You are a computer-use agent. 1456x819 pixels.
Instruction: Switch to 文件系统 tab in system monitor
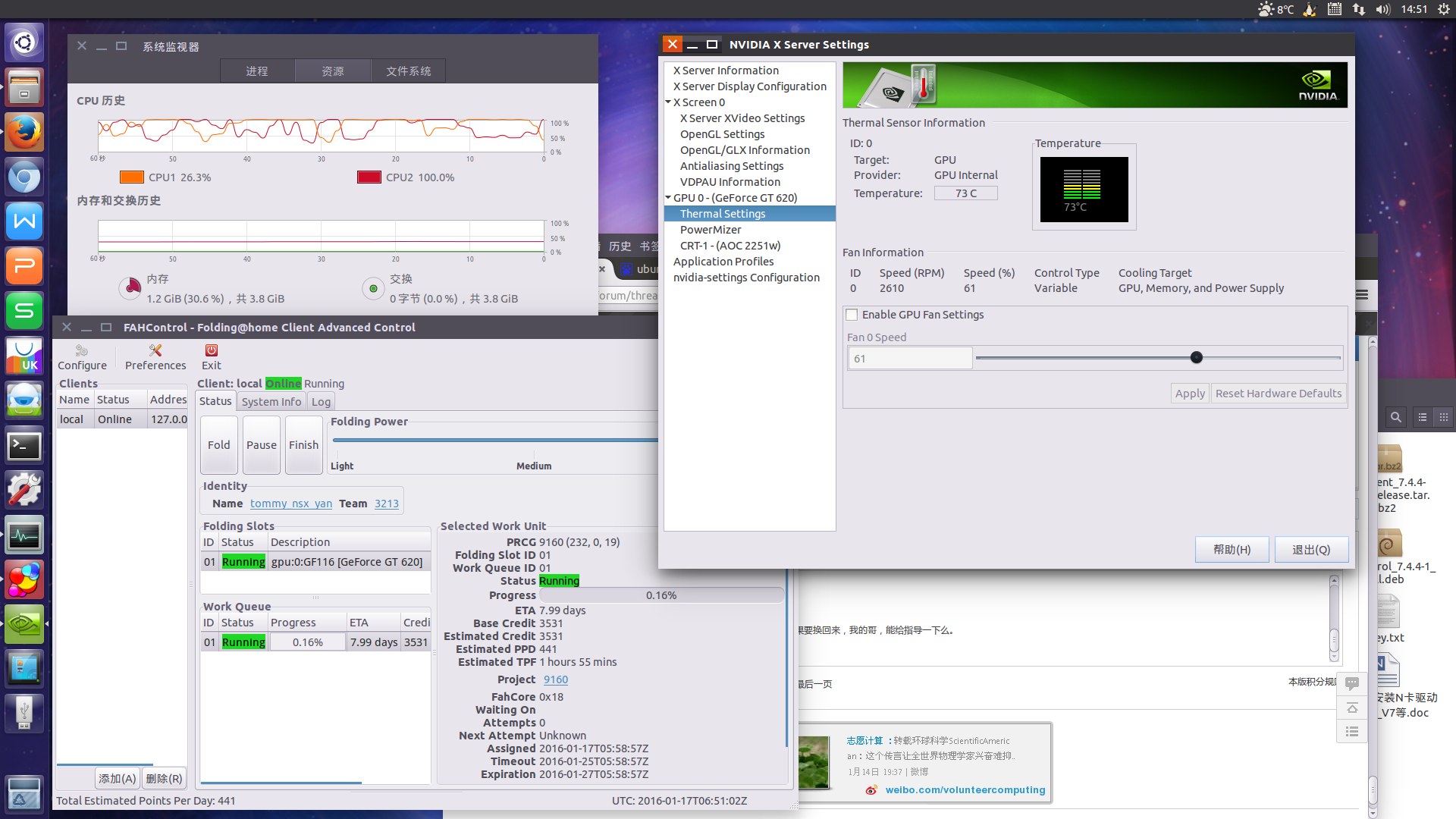[x=408, y=71]
